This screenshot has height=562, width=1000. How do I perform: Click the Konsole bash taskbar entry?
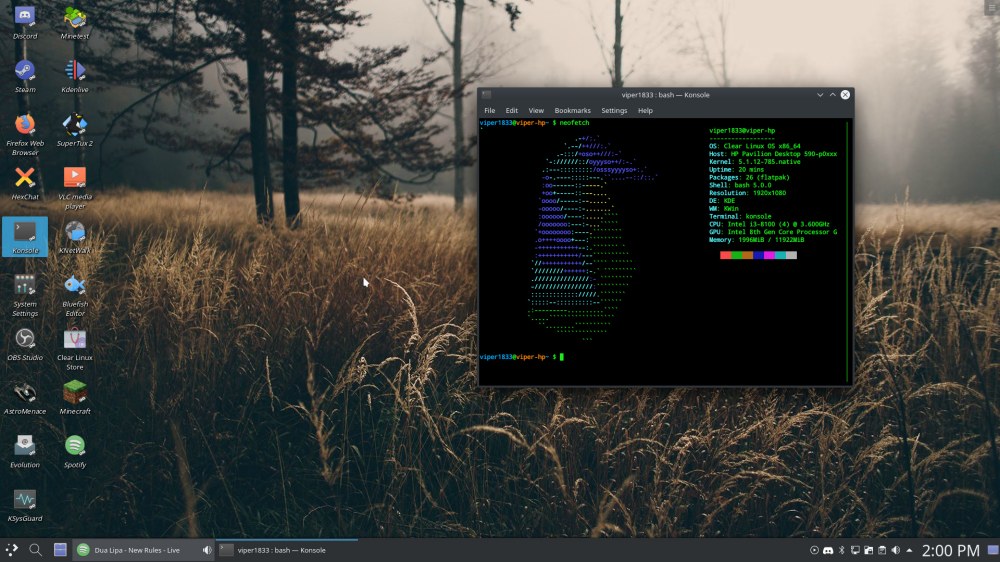(x=287, y=550)
